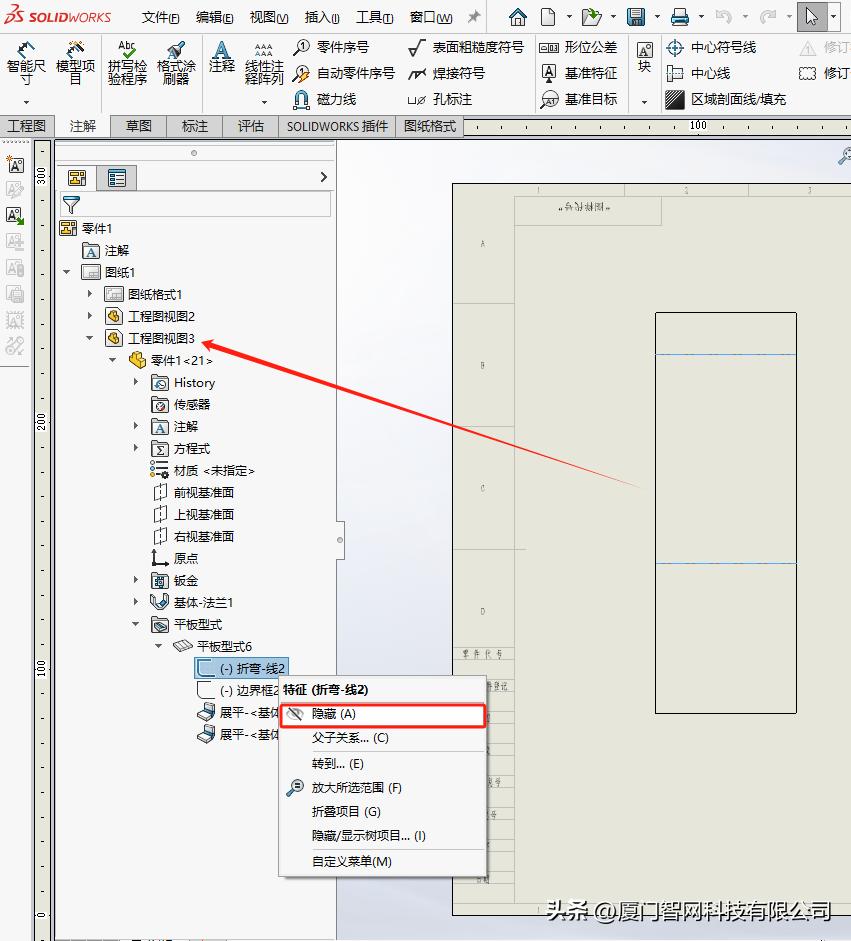
Task: Open the 插入(I) menu
Action: tap(322, 17)
